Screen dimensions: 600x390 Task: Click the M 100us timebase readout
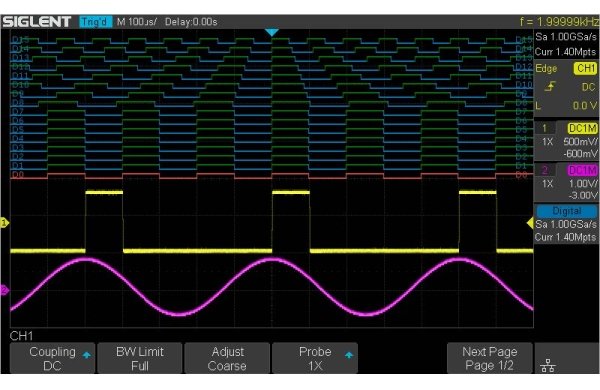coord(137,22)
